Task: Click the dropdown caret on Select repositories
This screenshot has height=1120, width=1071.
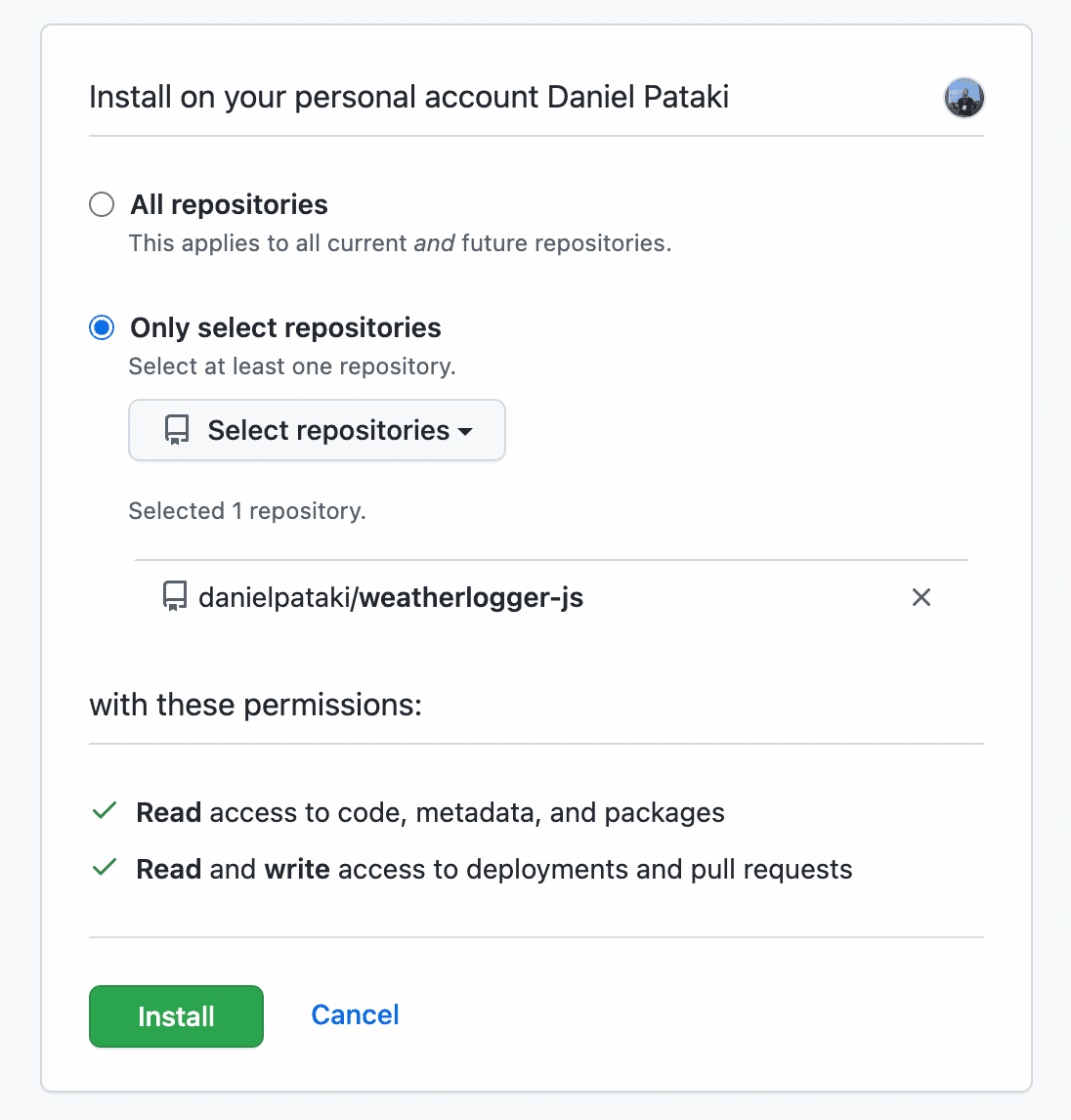Action: 466,431
